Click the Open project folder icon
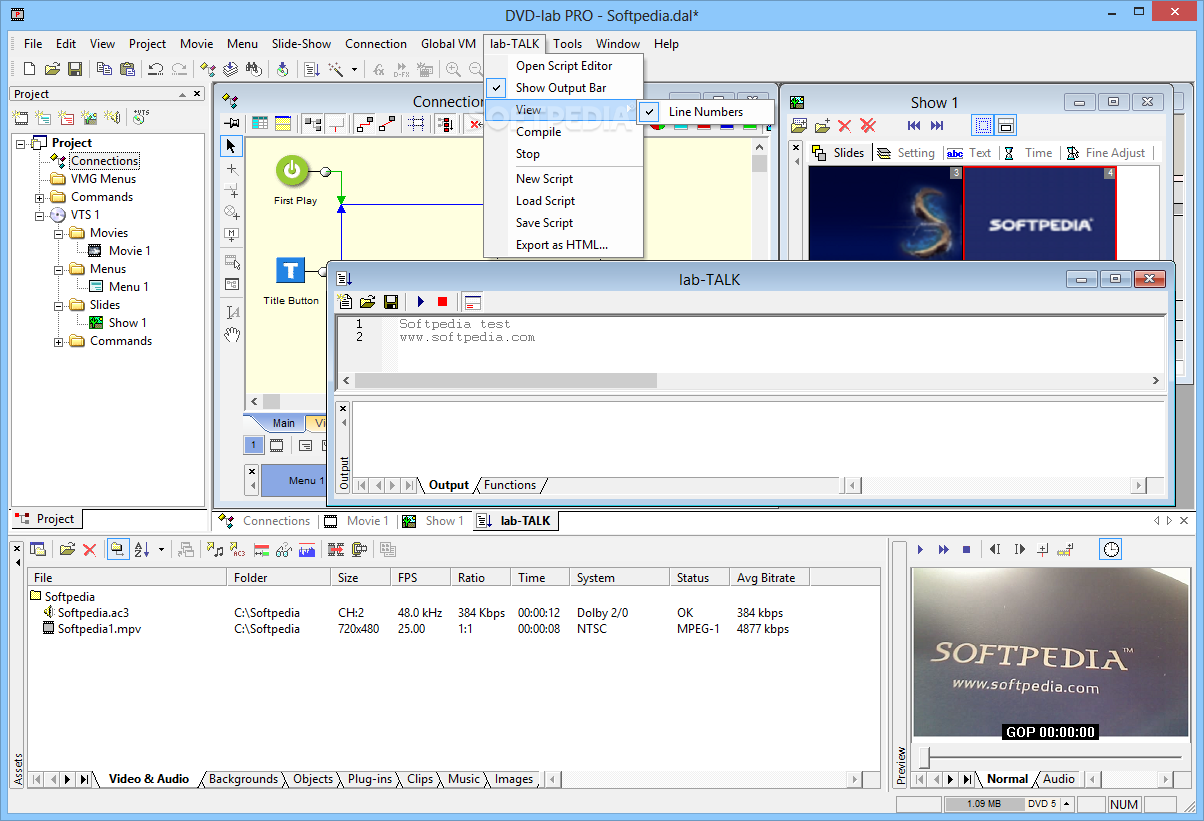This screenshot has height=821, width=1204. [52, 69]
